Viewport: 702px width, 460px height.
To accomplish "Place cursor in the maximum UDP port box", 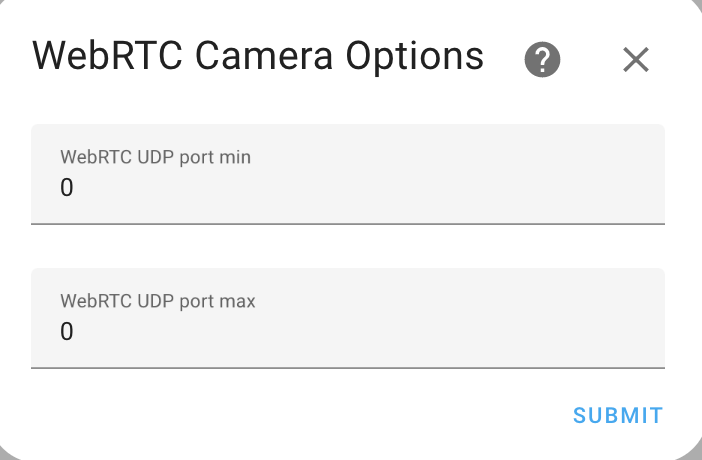I will [x=348, y=318].
